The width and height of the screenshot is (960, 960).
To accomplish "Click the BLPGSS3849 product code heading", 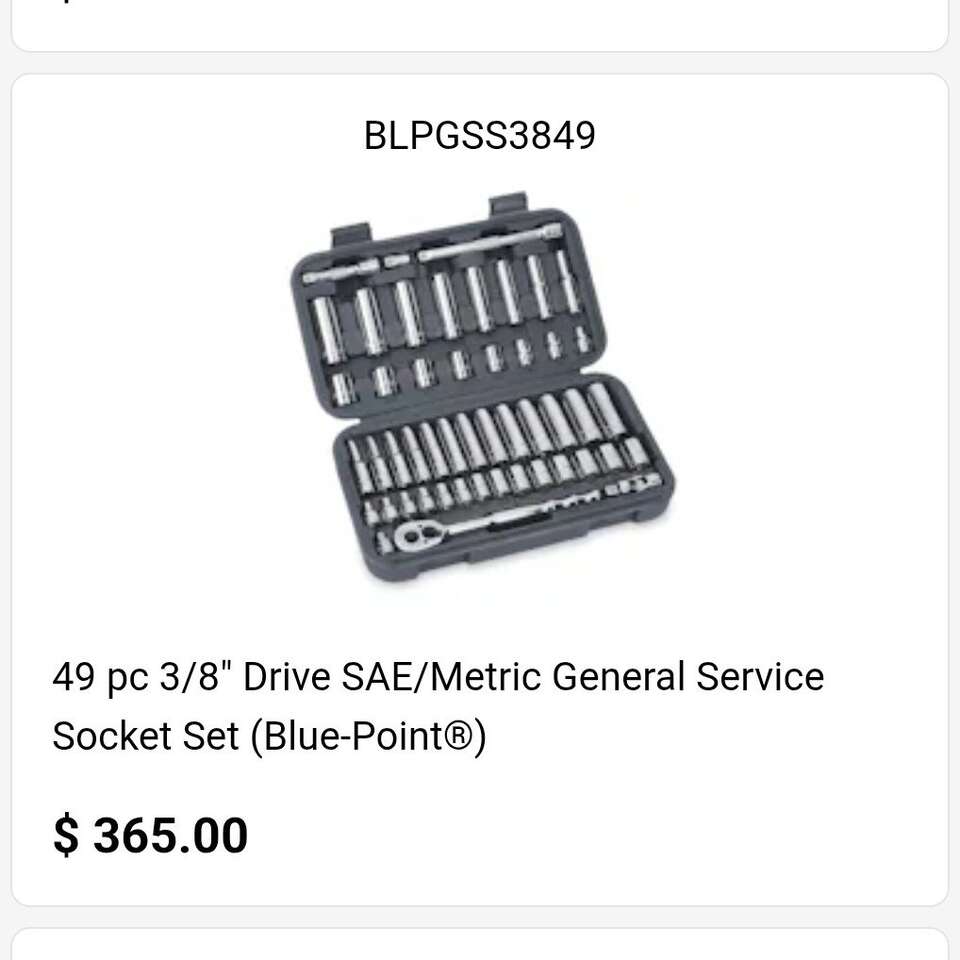I will pyautogui.click(x=480, y=133).
